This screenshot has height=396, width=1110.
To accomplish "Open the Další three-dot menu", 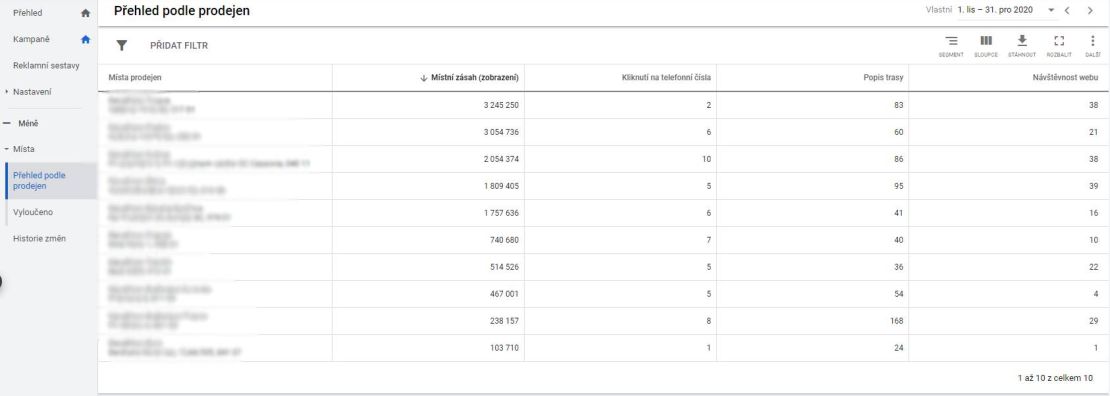I will point(1092,41).
